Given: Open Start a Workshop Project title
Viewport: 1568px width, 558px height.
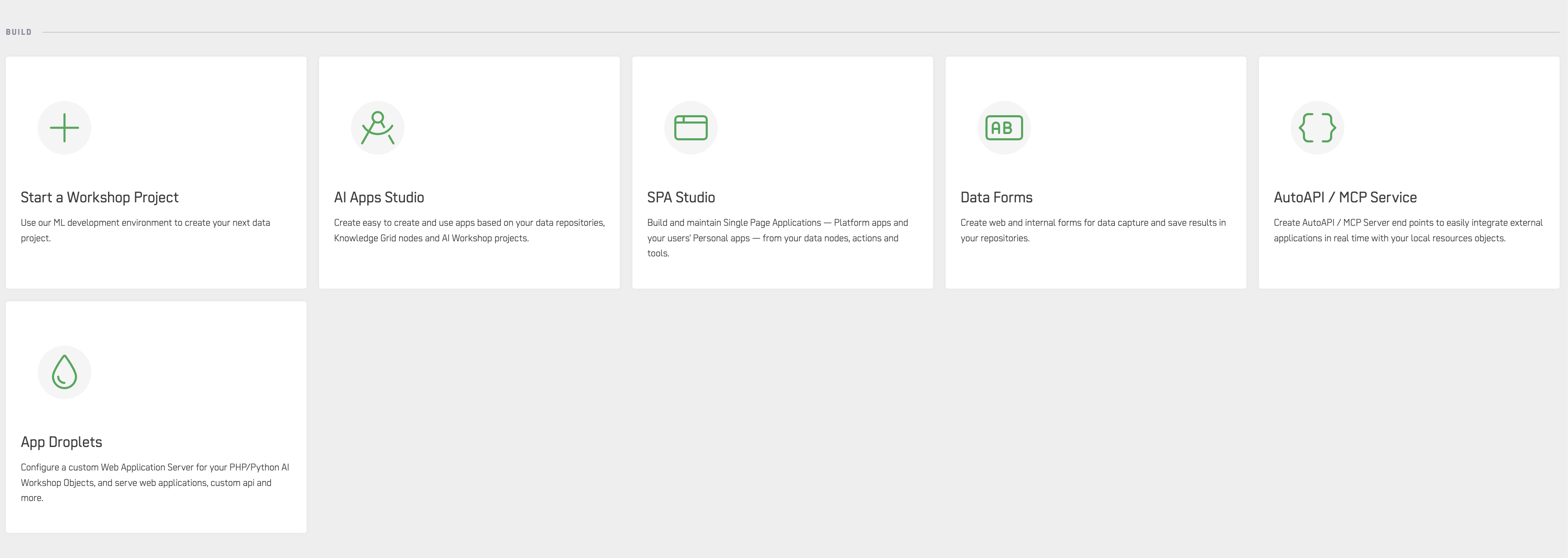Looking at the screenshot, I should pos(100,197).
